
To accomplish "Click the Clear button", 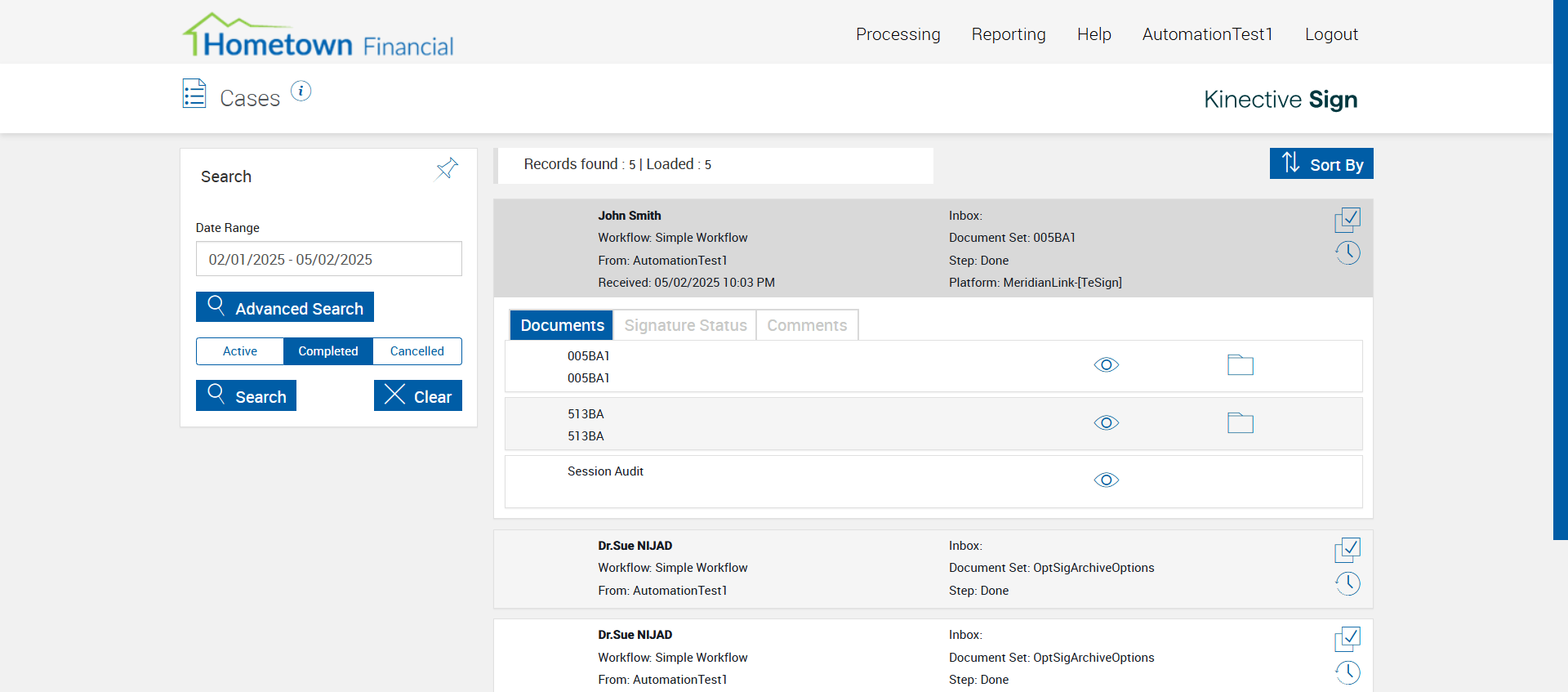I will coord(417,396).
